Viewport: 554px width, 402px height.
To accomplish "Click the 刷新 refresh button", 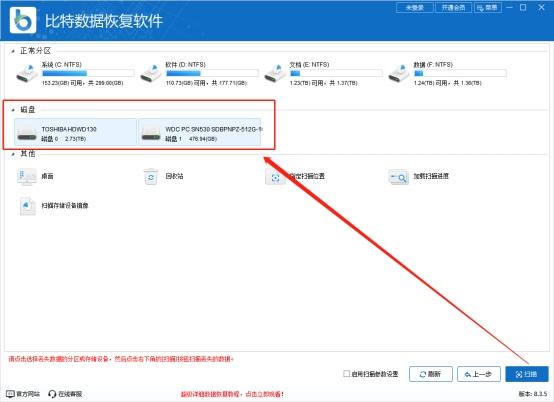I will pyautogui.click(x=431, y=374).
